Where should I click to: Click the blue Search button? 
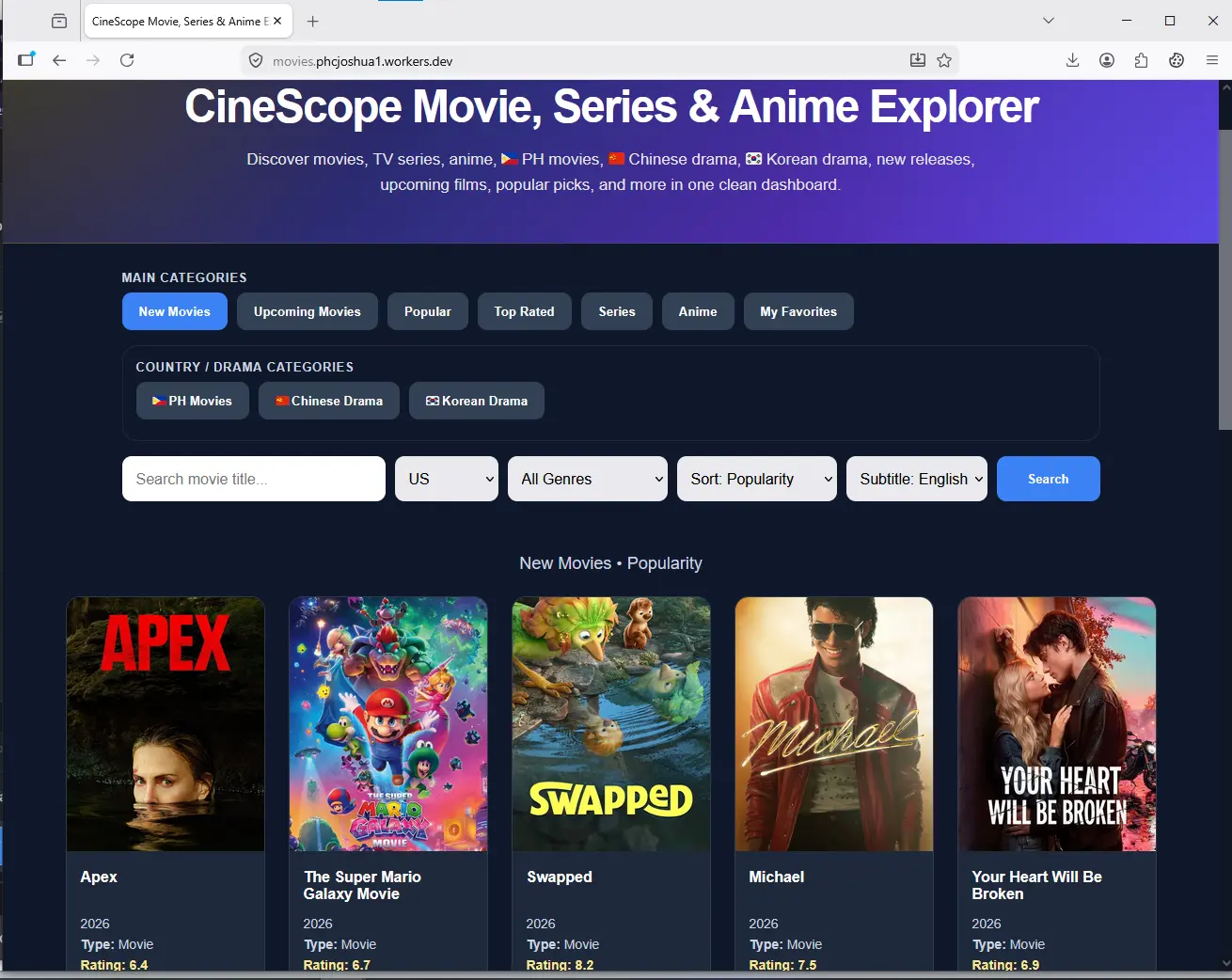point(1049,479)
